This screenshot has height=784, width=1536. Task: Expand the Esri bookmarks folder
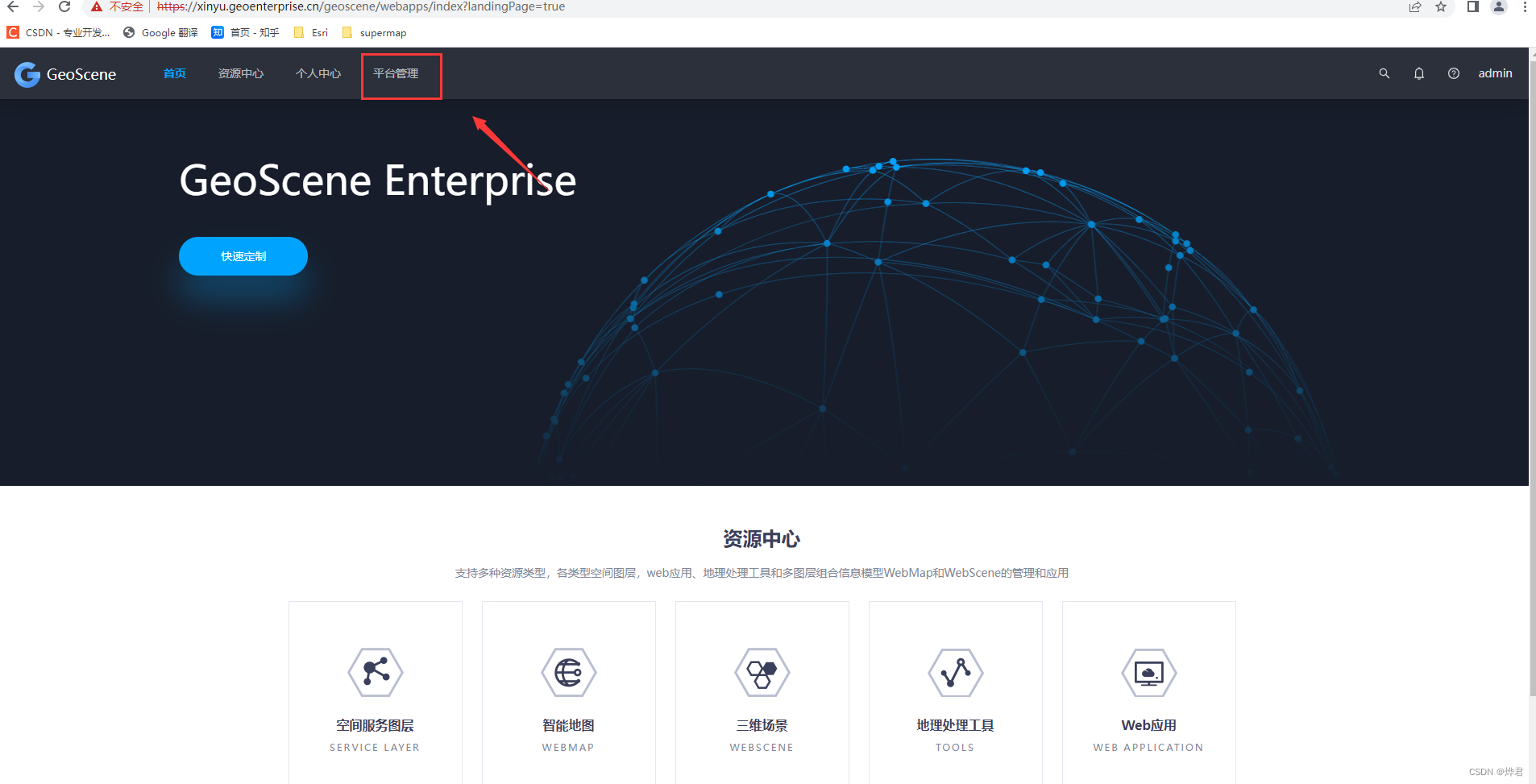311,32
